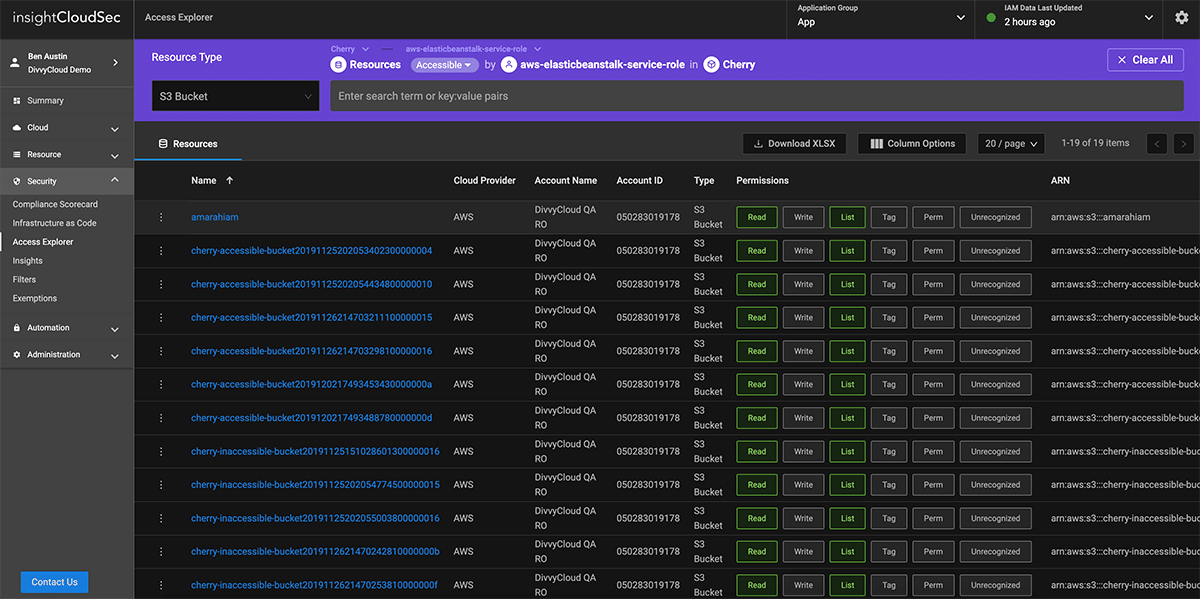Open the settings gear icon
Viewport: 1200px width, 599px height.
(1181, 18)
